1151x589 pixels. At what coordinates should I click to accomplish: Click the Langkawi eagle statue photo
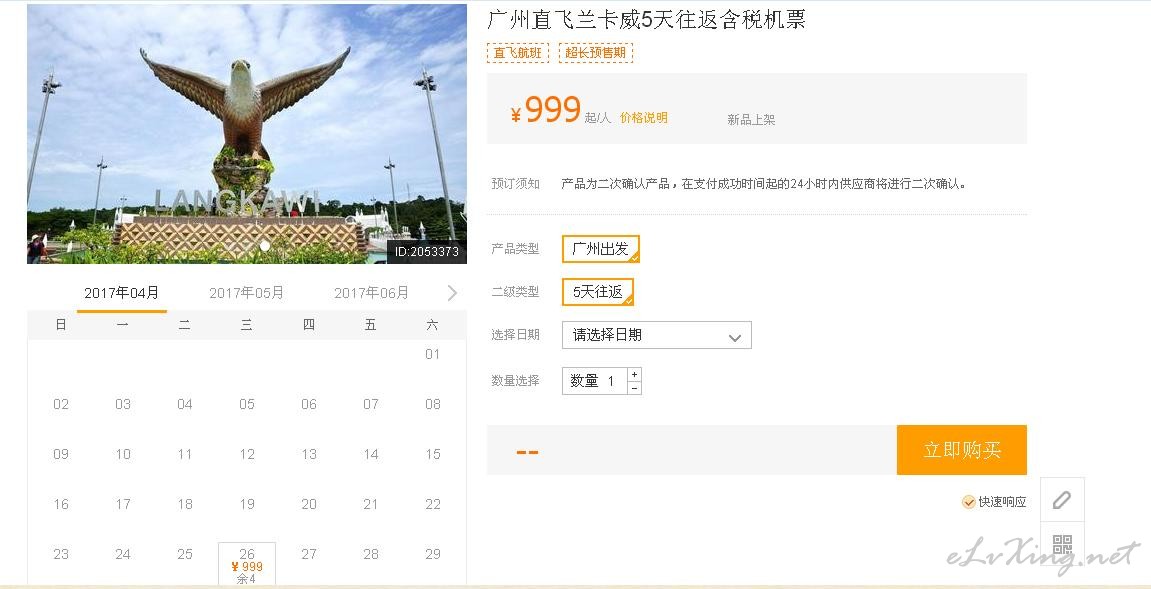coord(247,134)
